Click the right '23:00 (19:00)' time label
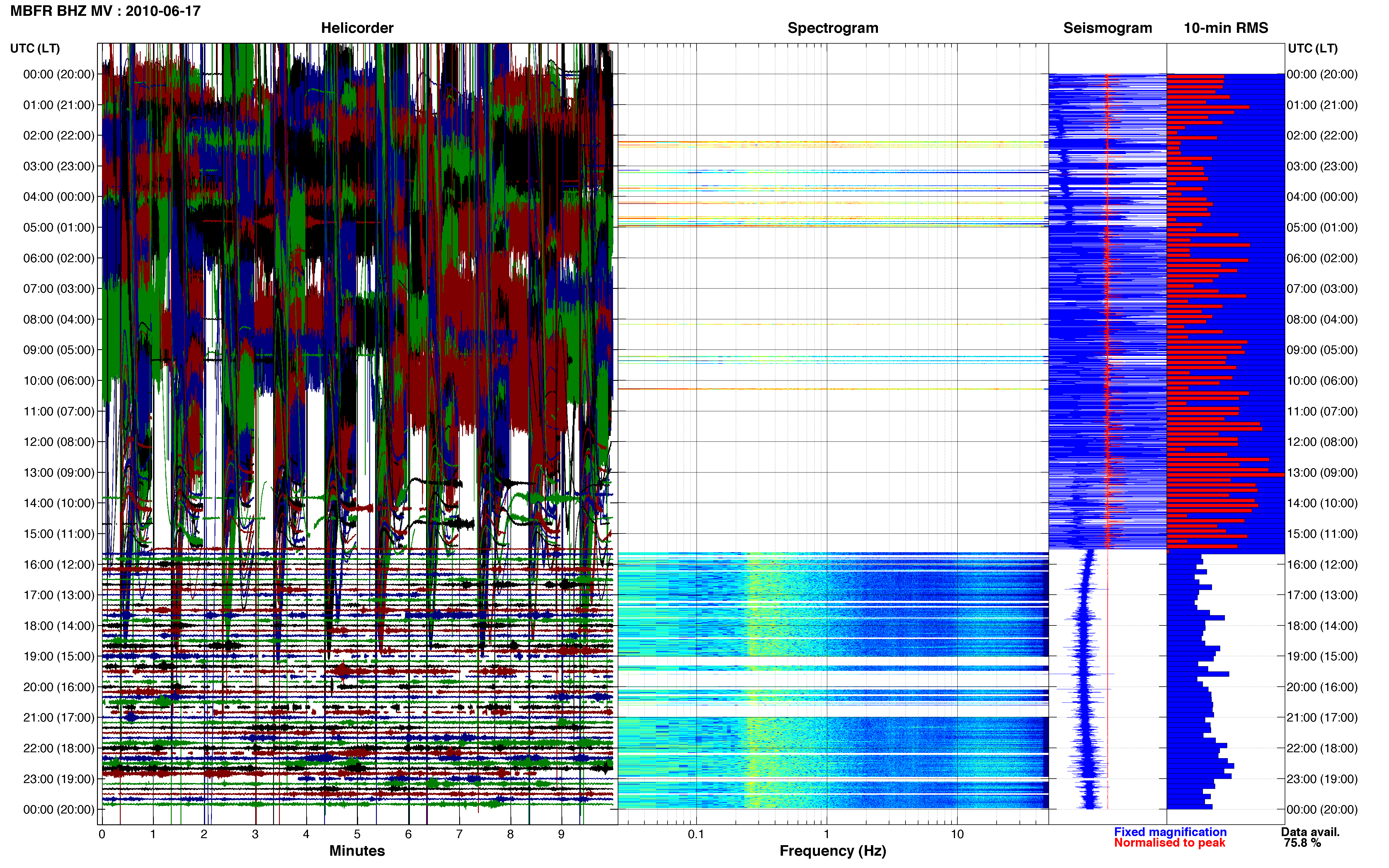 click(x=1322, y=779)
